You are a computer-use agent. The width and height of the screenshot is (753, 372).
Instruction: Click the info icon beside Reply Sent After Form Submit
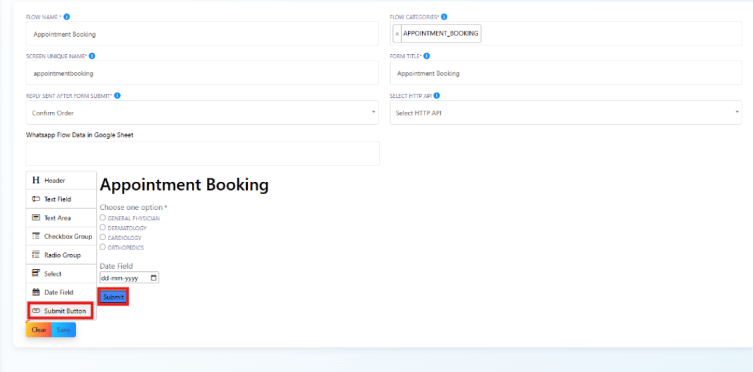[117, 96]
